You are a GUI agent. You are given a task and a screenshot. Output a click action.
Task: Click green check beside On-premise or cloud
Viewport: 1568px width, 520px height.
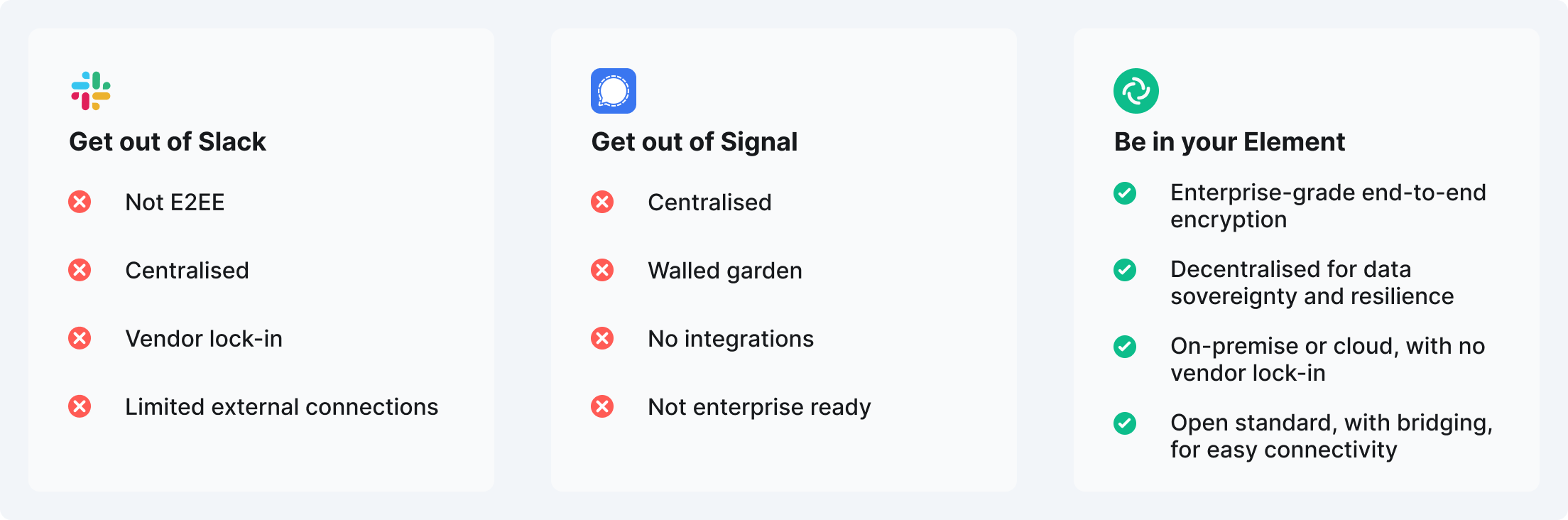pyautogui.click(x=1125, y=347)
